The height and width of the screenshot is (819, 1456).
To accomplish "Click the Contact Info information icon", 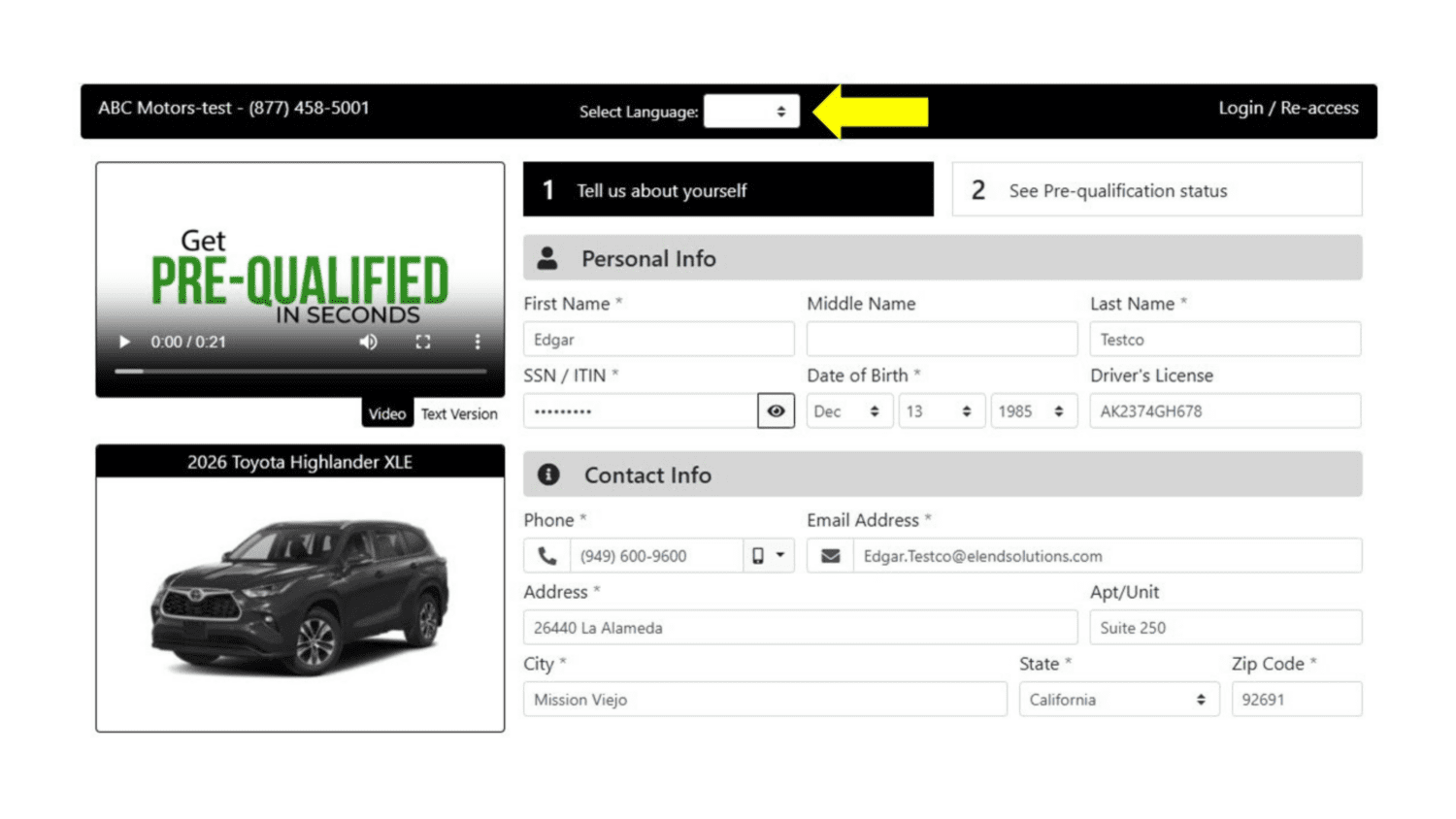I will click(548, 475).
